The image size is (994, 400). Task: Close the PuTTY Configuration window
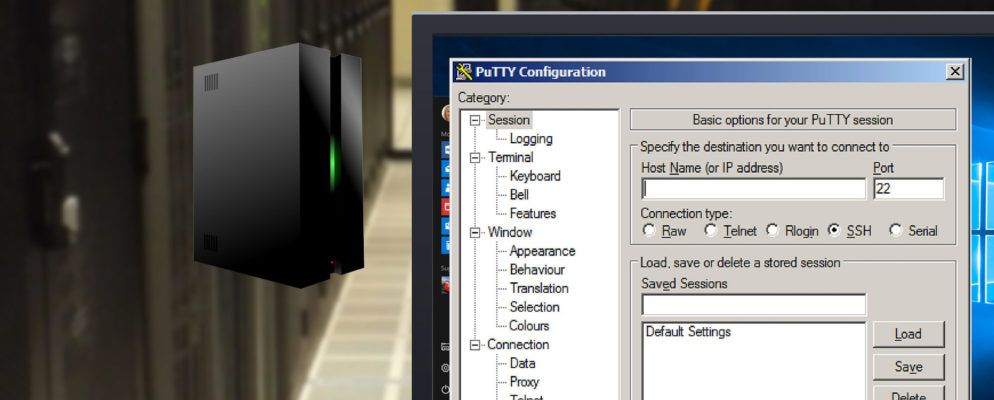tap(954, 72)
